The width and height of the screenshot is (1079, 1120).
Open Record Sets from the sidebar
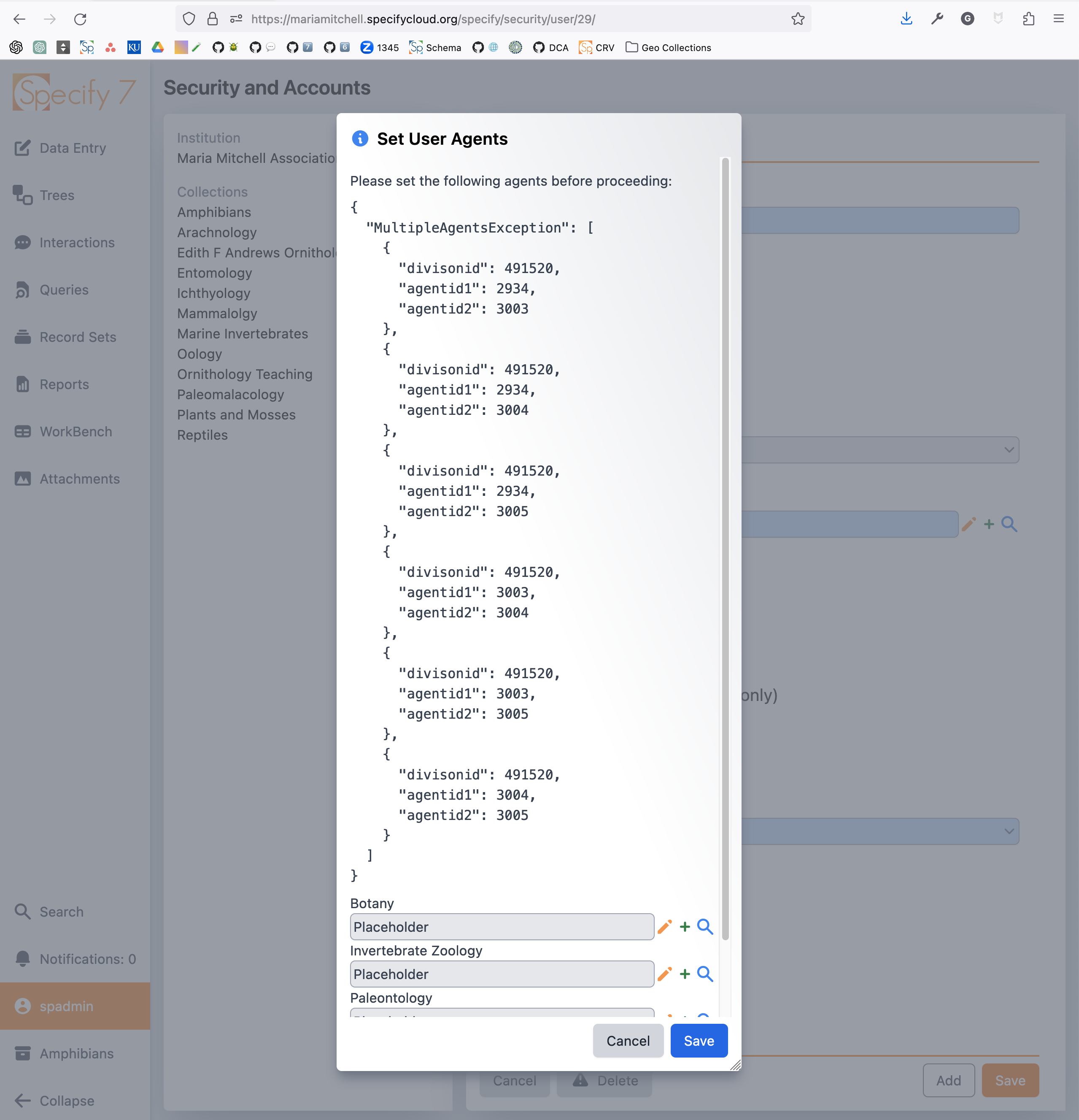(x=77, y=337)
